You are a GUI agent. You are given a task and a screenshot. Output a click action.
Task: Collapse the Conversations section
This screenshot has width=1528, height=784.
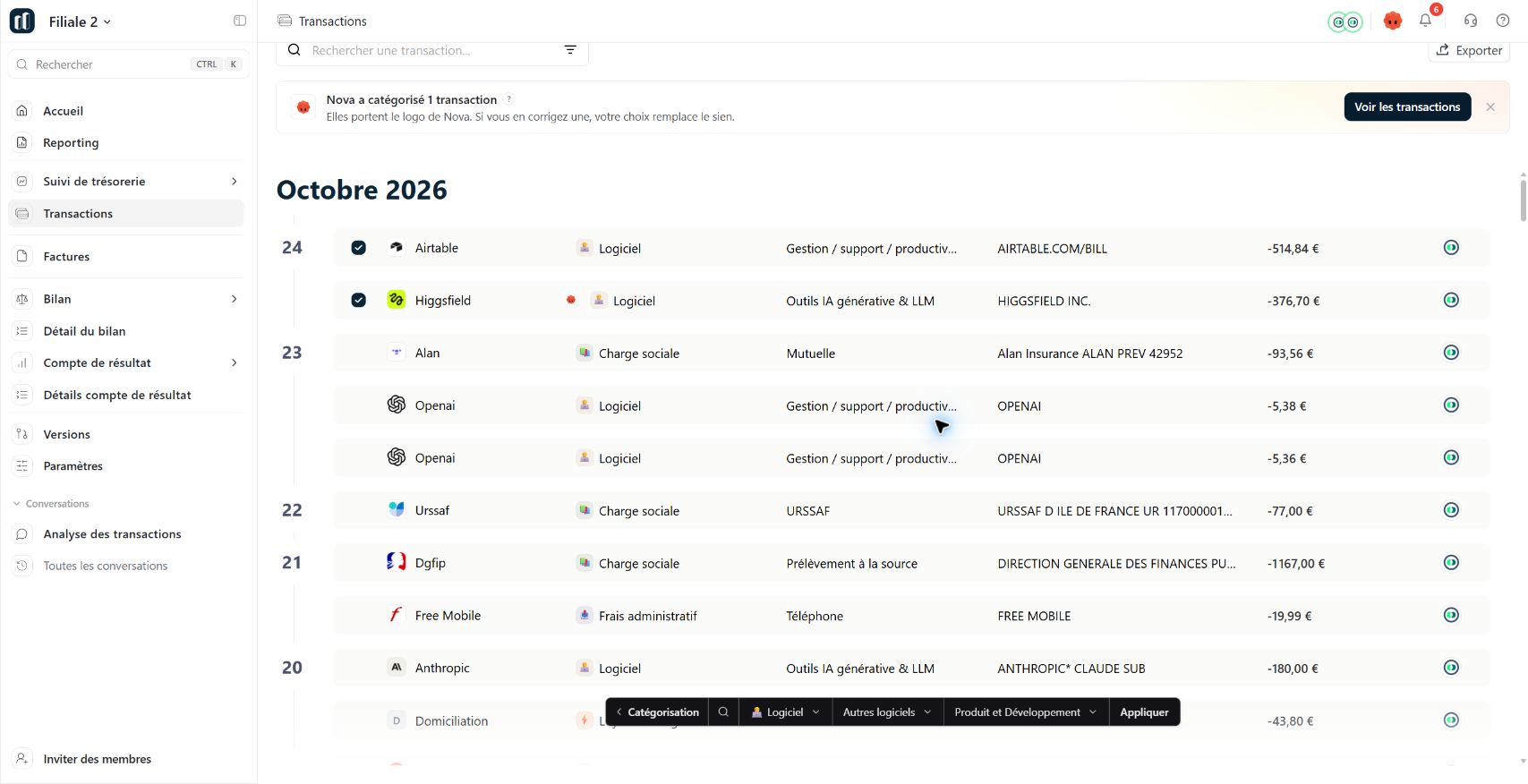pyautogui.click(x=52, y=504)
